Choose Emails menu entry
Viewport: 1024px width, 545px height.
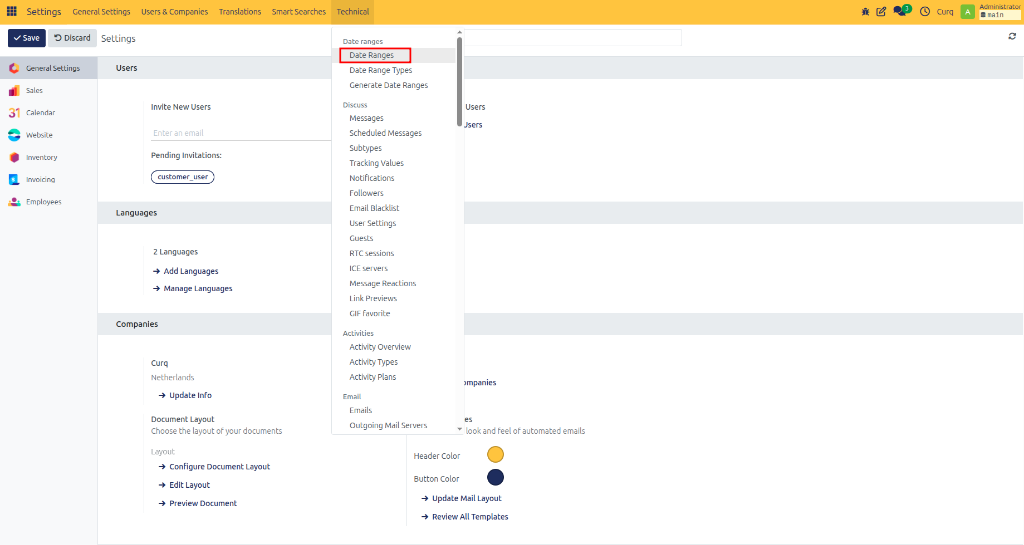point(360,411)
